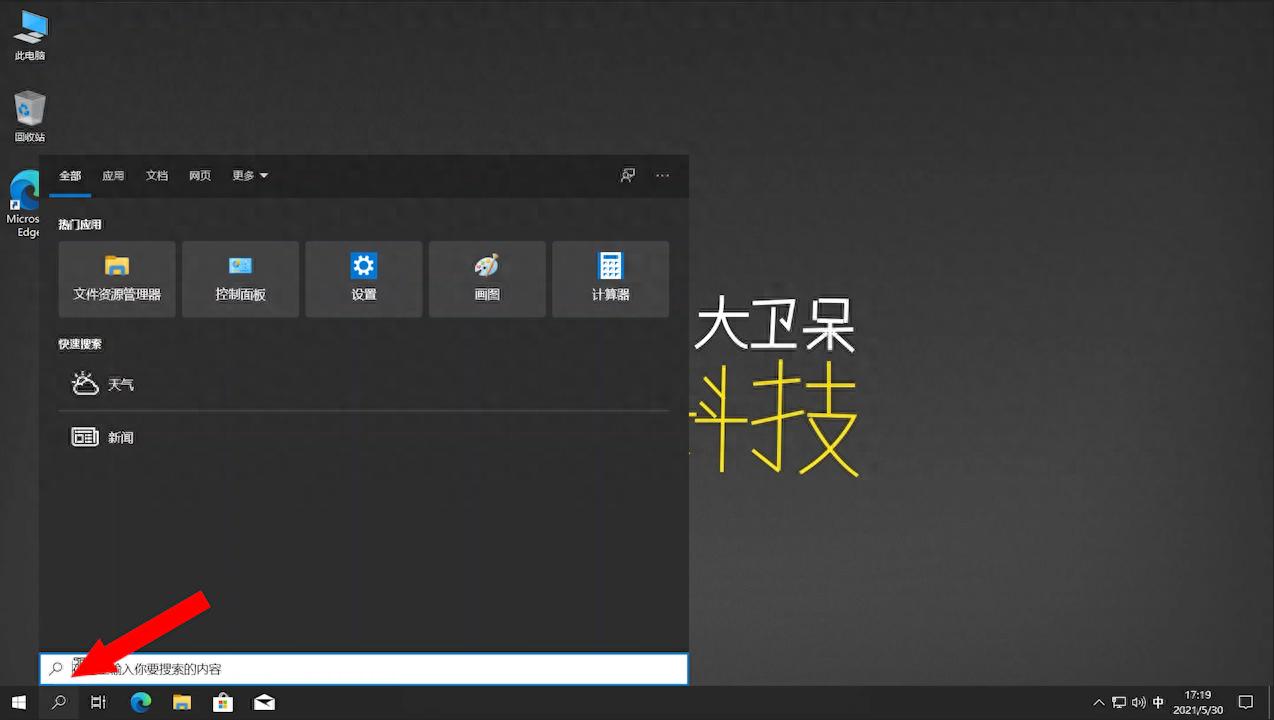This screenshot has height=720, width=1274.
Task: Click the 中 input method indicator
Action: (x=1158, y=702)
